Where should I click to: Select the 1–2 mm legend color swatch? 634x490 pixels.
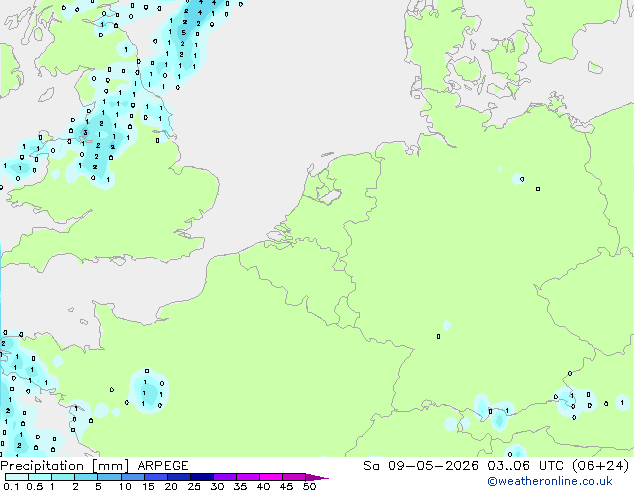pyautogui.click(x=63, y=477)
